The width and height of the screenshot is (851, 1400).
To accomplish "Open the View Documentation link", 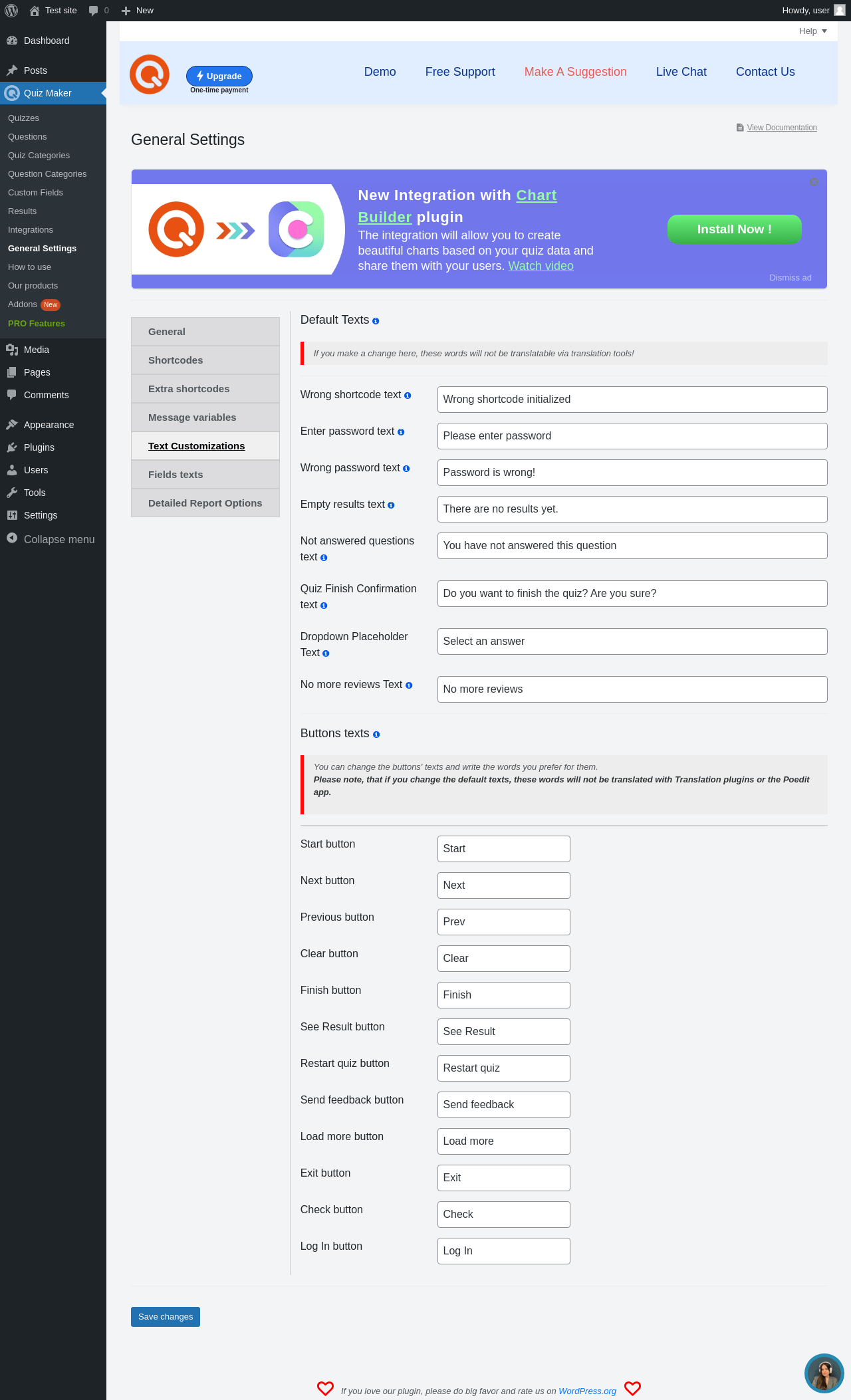I will [x=782, y=128].
